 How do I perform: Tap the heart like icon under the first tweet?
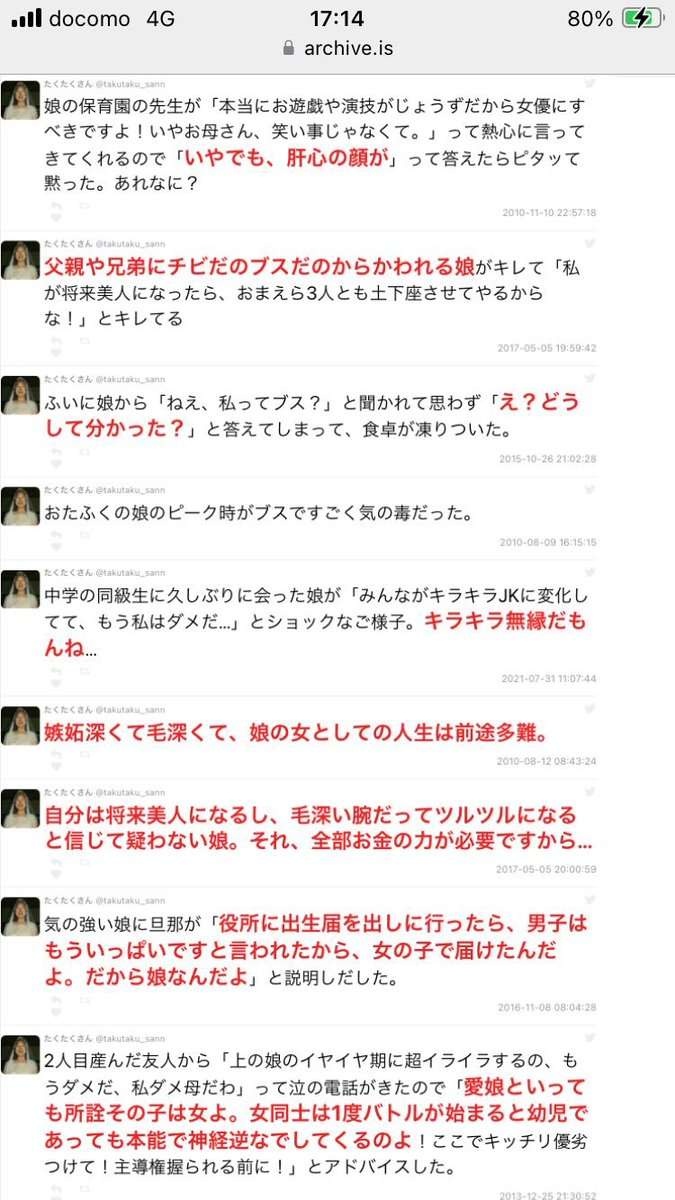point(56,217)
